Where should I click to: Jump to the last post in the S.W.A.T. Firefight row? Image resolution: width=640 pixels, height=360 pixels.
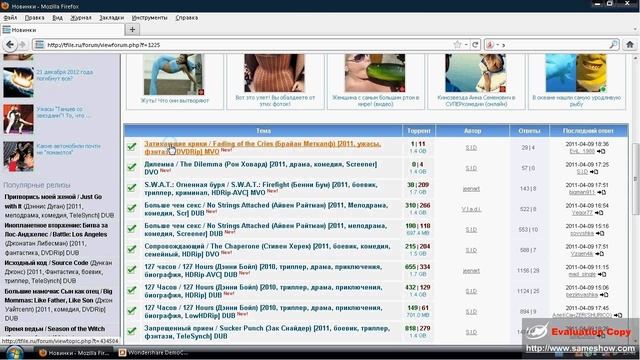coord(601,192)
